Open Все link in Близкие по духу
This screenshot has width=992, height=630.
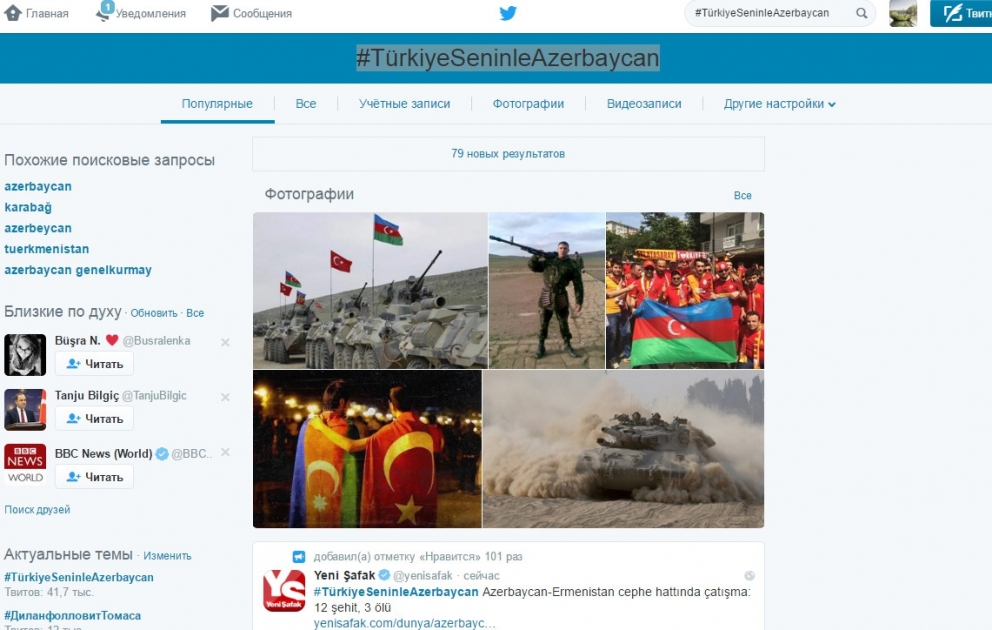(195, 313)
